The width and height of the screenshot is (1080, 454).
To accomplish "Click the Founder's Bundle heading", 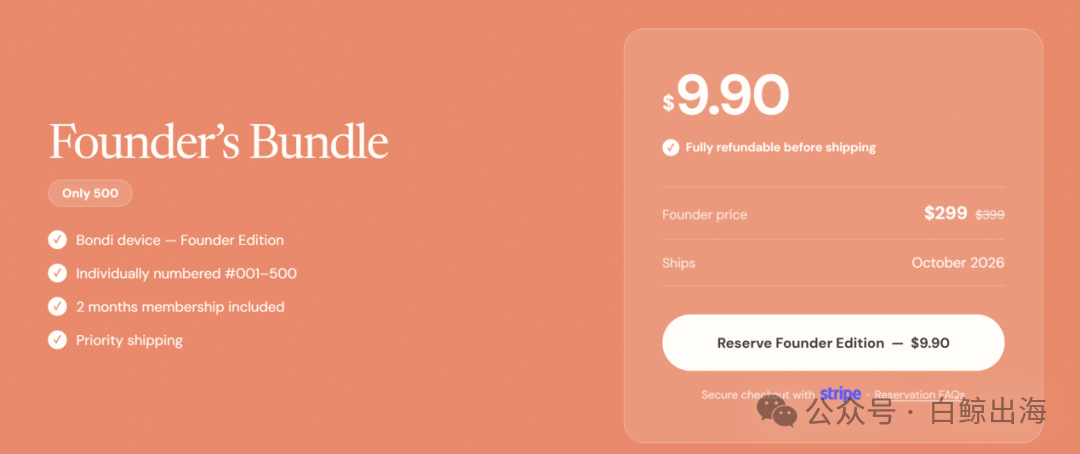I will 219,141.
